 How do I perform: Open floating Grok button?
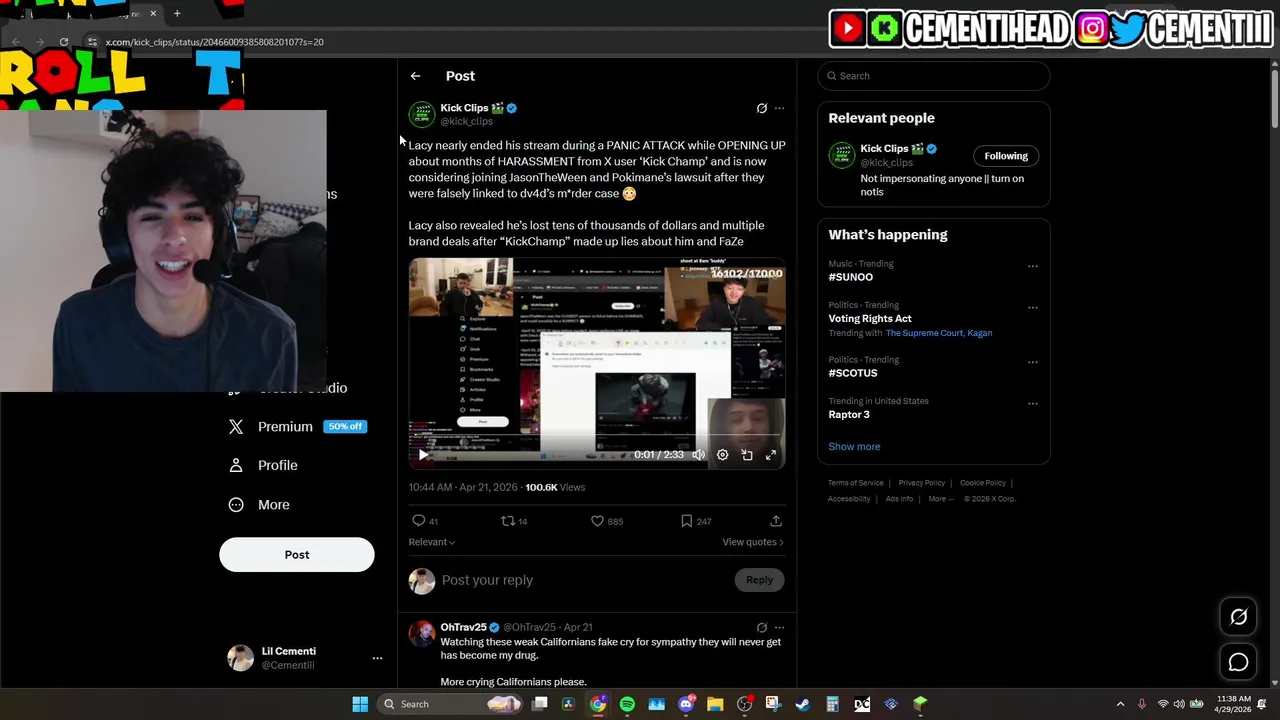(x=1238, y=617)
